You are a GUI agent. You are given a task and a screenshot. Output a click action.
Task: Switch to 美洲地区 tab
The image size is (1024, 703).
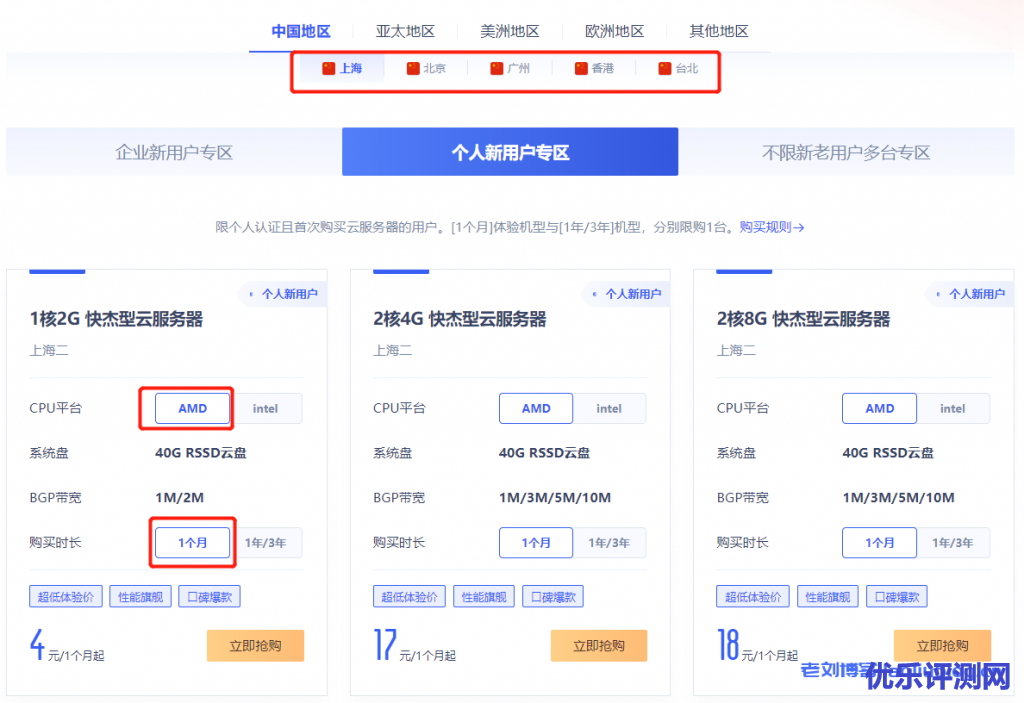click(x=510, y=31)
